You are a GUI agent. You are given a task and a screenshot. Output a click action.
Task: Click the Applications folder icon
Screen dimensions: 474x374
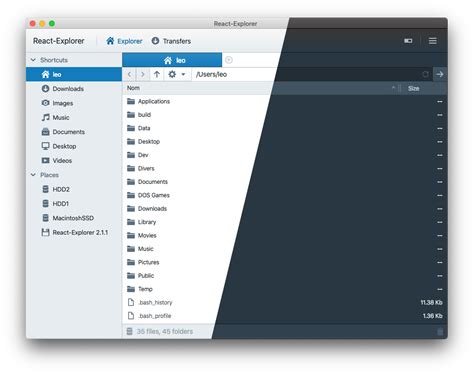[131, 101]
